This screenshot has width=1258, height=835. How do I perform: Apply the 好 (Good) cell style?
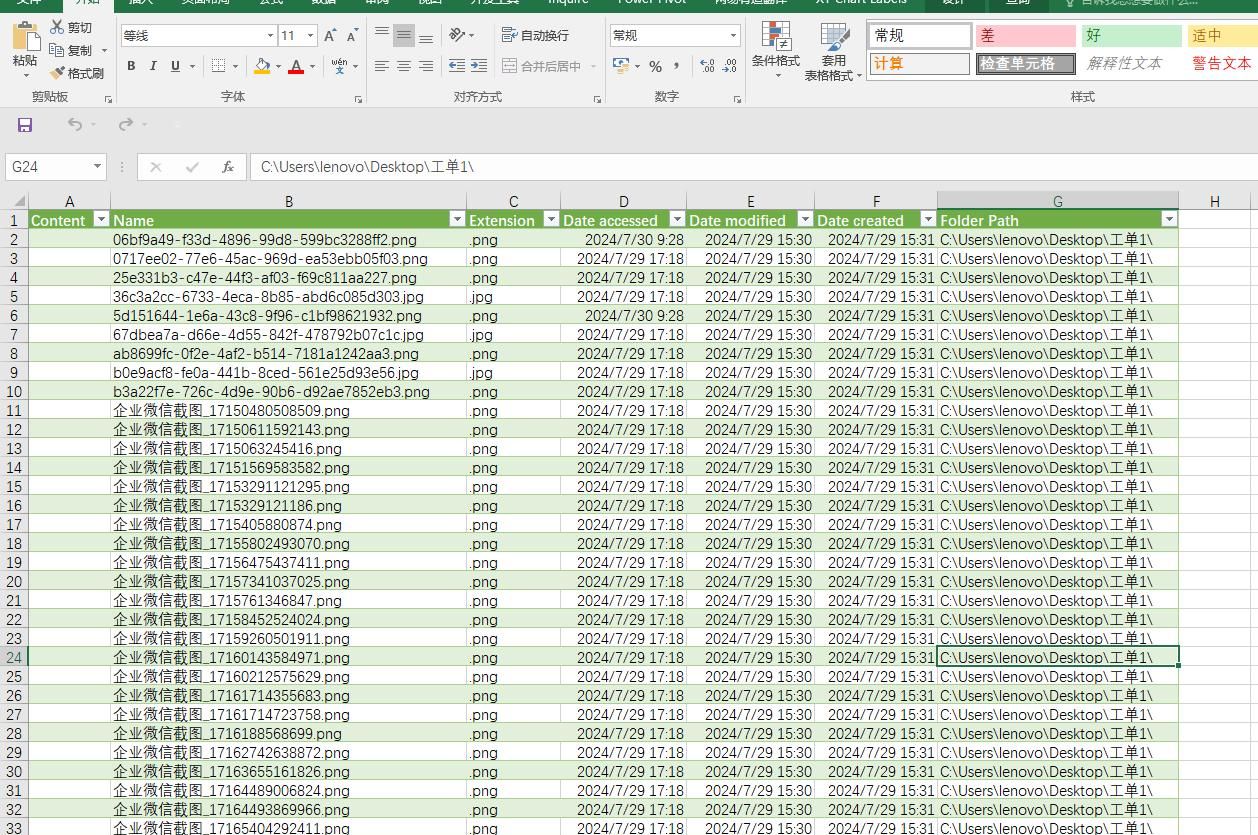(1130, 35)
